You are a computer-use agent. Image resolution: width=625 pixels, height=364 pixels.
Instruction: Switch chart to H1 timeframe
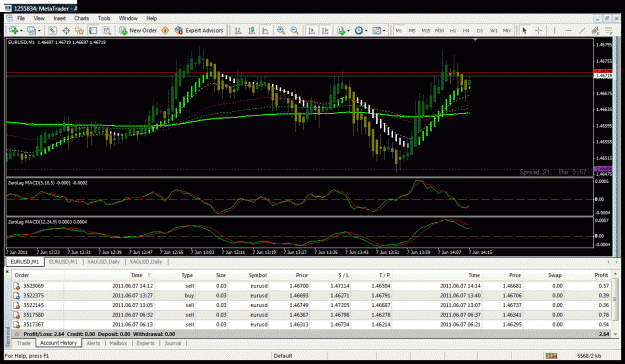[x=453, y=30]
